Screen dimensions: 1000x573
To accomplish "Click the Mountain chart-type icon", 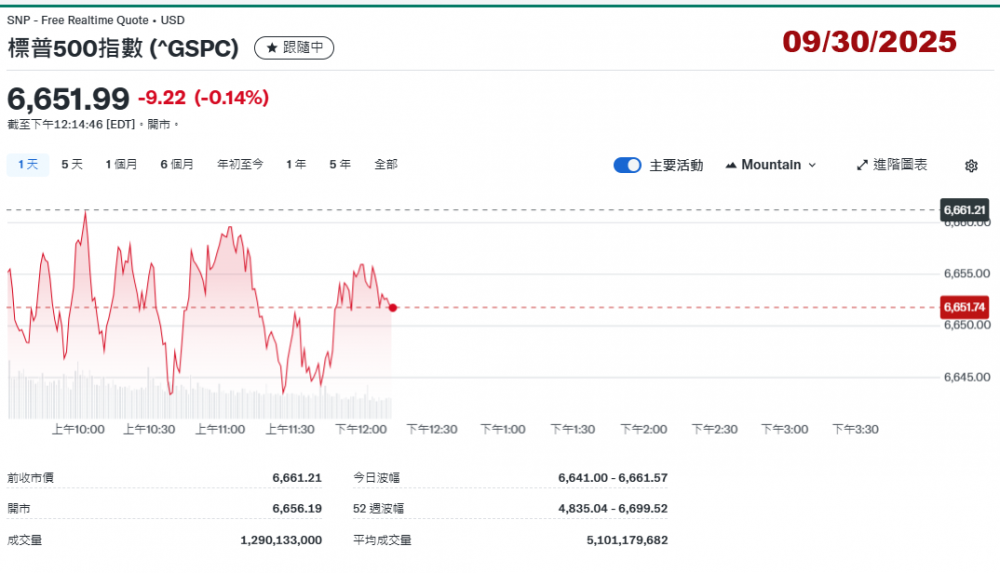I will point(730,165).
